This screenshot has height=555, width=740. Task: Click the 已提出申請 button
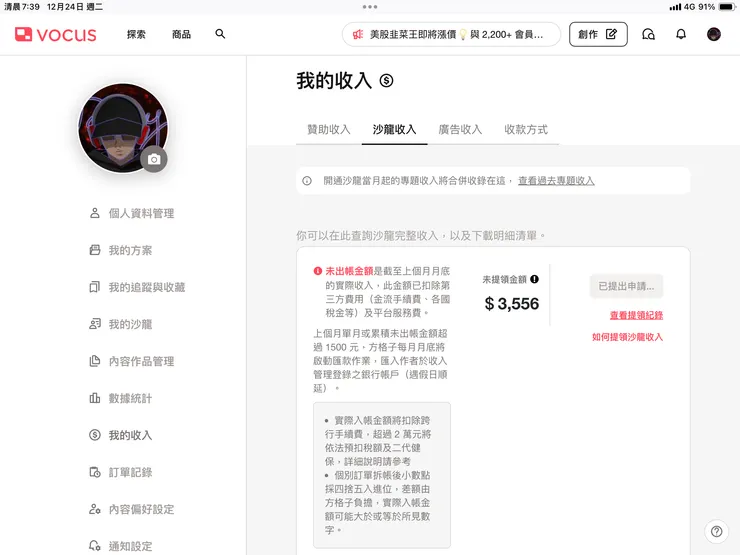click(x=626, y=286)
